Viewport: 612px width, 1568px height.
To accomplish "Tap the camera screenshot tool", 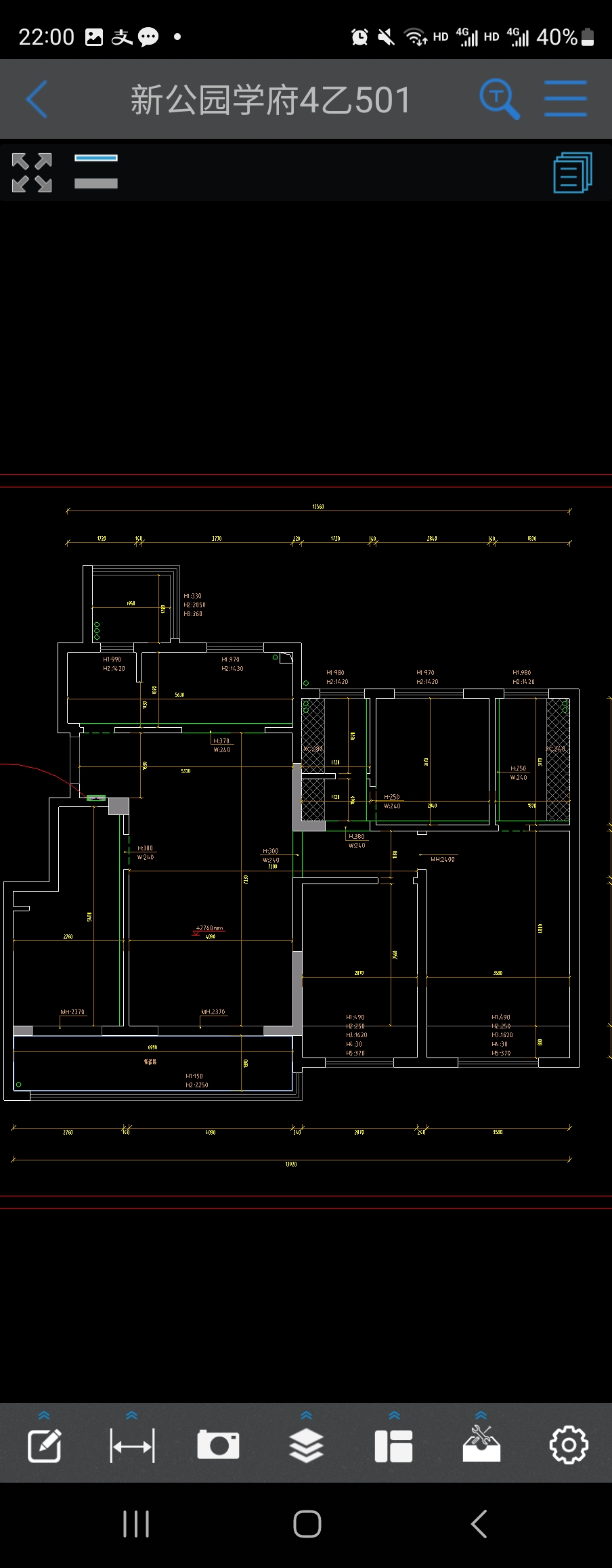I will point(218,1445).
